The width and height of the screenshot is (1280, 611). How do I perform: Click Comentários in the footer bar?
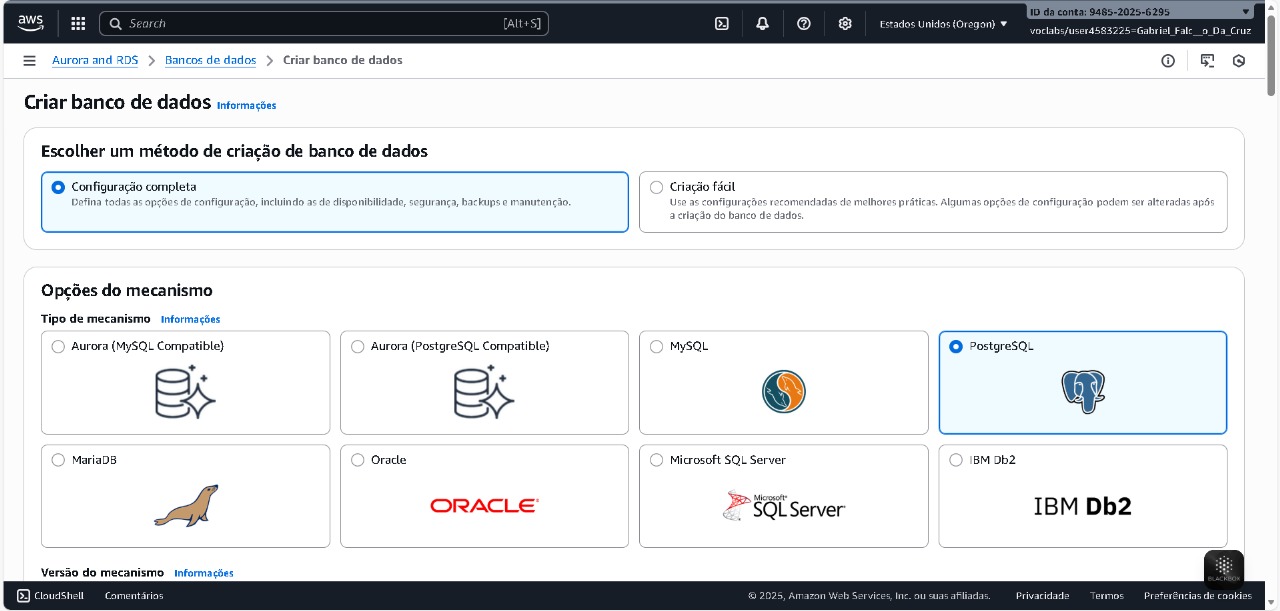[134, 596]
